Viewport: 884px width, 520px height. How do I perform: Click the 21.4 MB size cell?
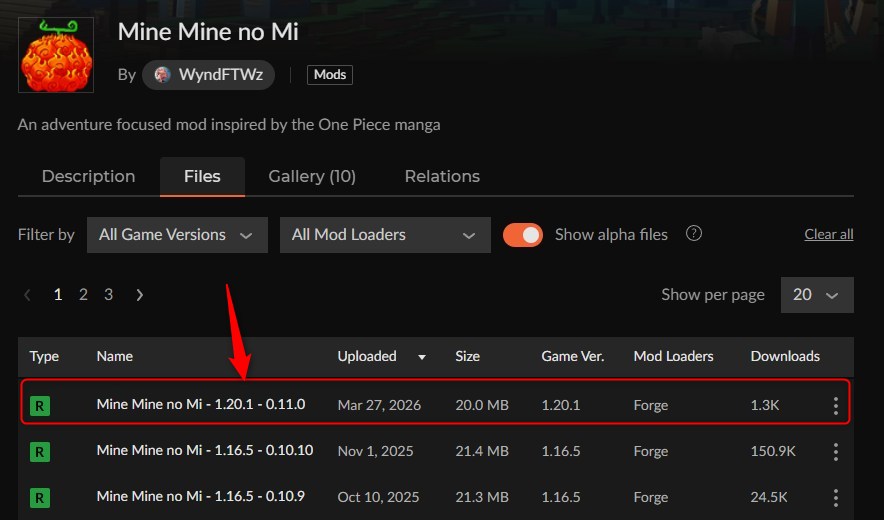tap(481, 452)
